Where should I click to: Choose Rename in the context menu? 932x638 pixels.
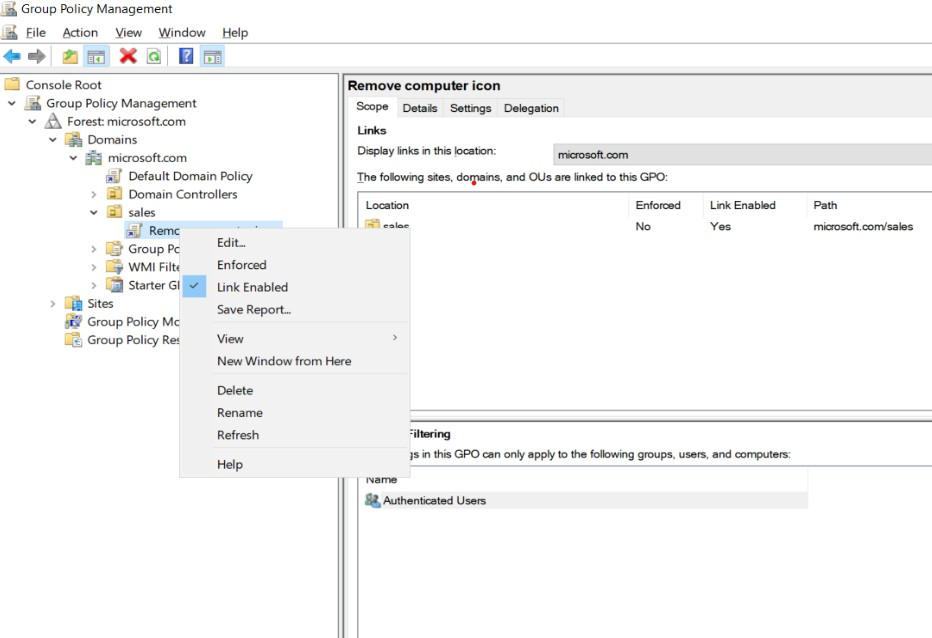(x=295, y=413)
